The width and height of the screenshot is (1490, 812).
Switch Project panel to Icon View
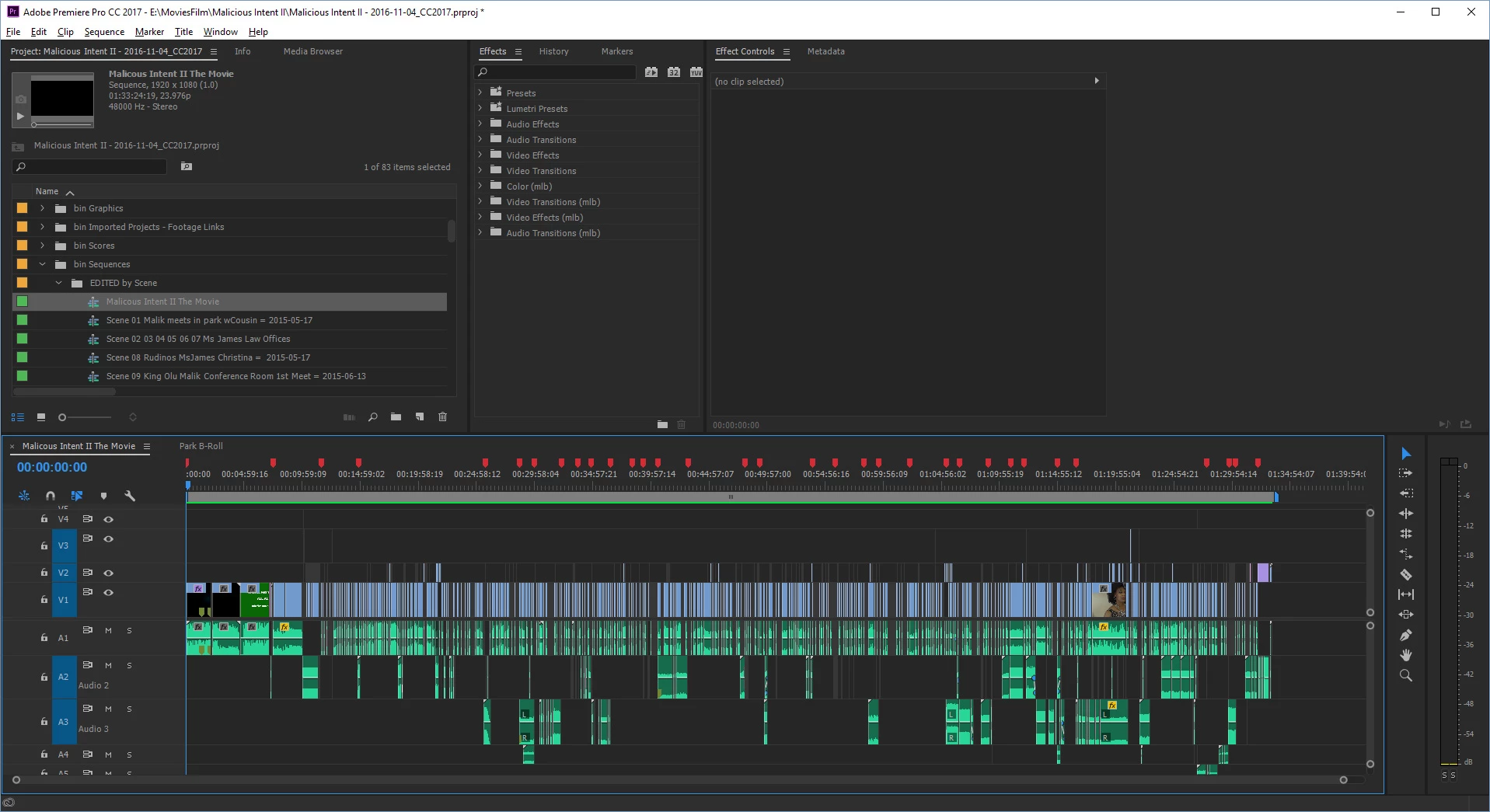[41, 417]
